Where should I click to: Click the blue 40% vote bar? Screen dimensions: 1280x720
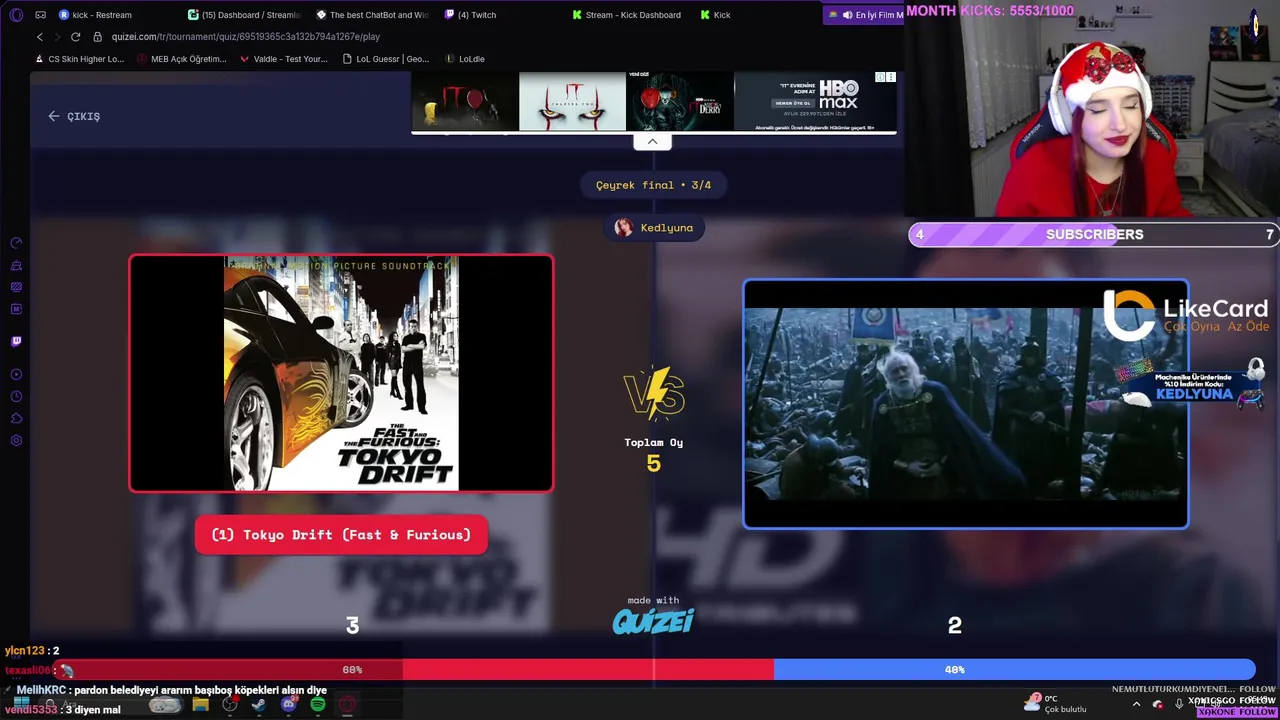coord(1014,669)
